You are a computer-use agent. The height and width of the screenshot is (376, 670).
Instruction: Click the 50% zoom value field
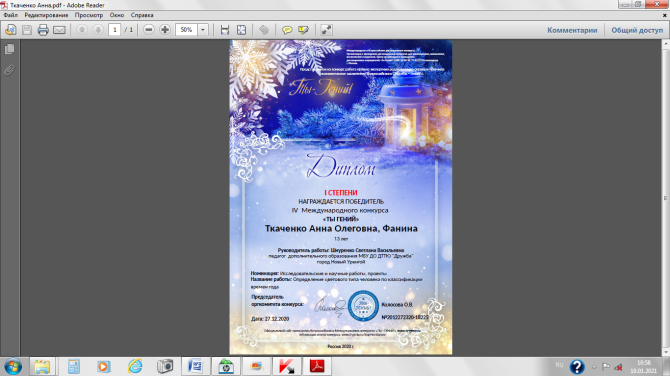pyautogui.click(x=187, y=30)
